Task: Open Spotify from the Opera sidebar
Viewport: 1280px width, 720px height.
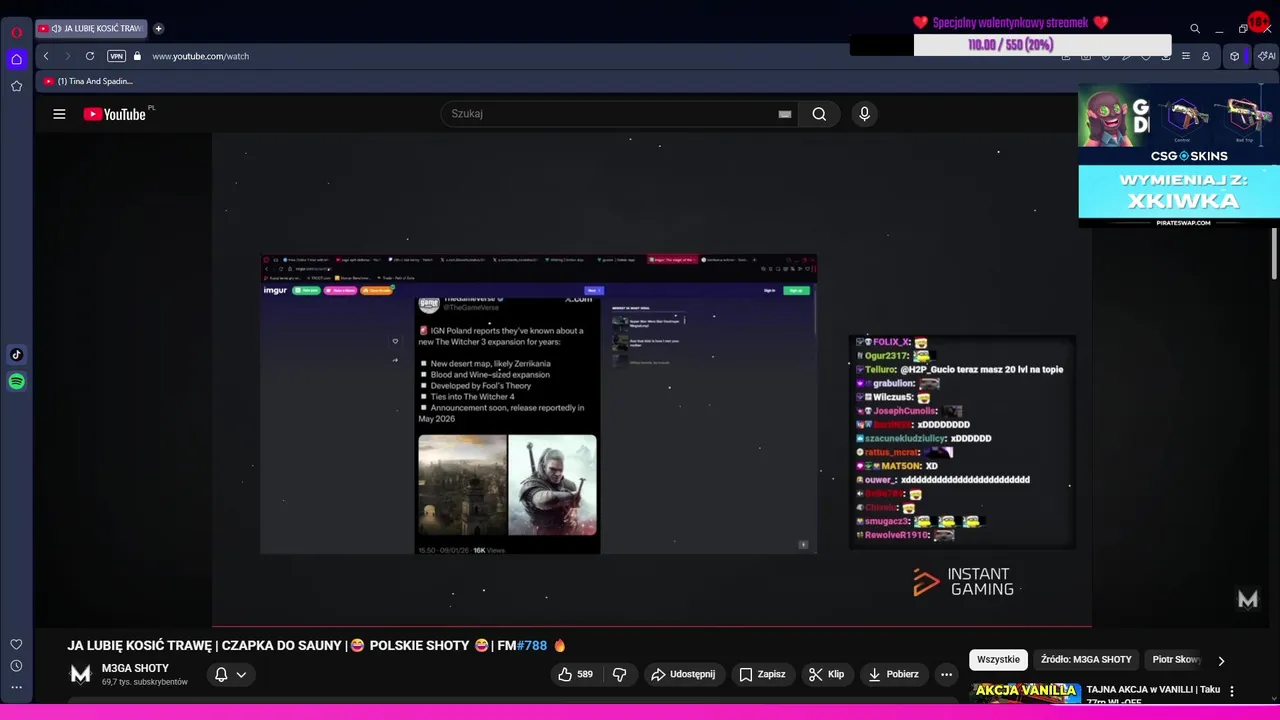Action: pos(16,381)
